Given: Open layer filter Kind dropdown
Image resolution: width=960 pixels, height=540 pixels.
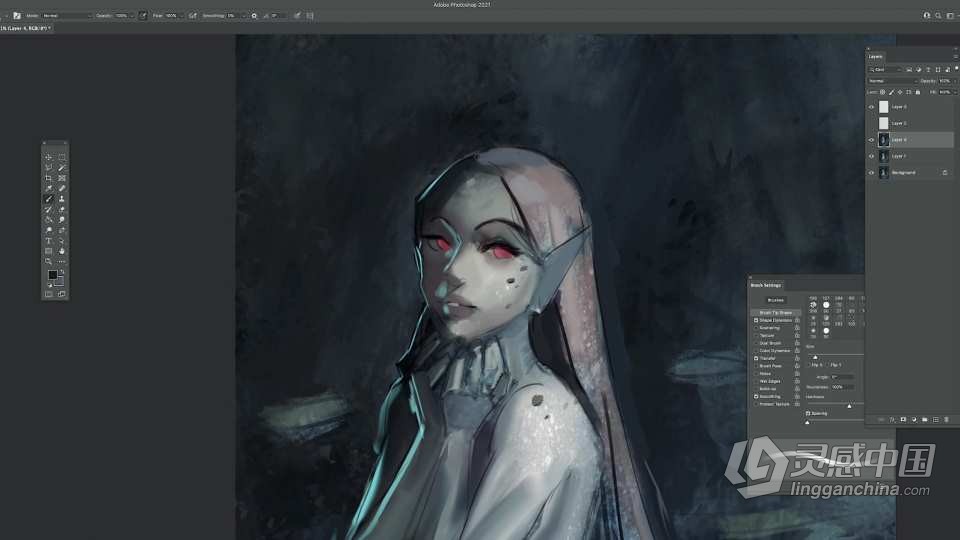Looking at the screenshot, I should (x=885, y=70).
